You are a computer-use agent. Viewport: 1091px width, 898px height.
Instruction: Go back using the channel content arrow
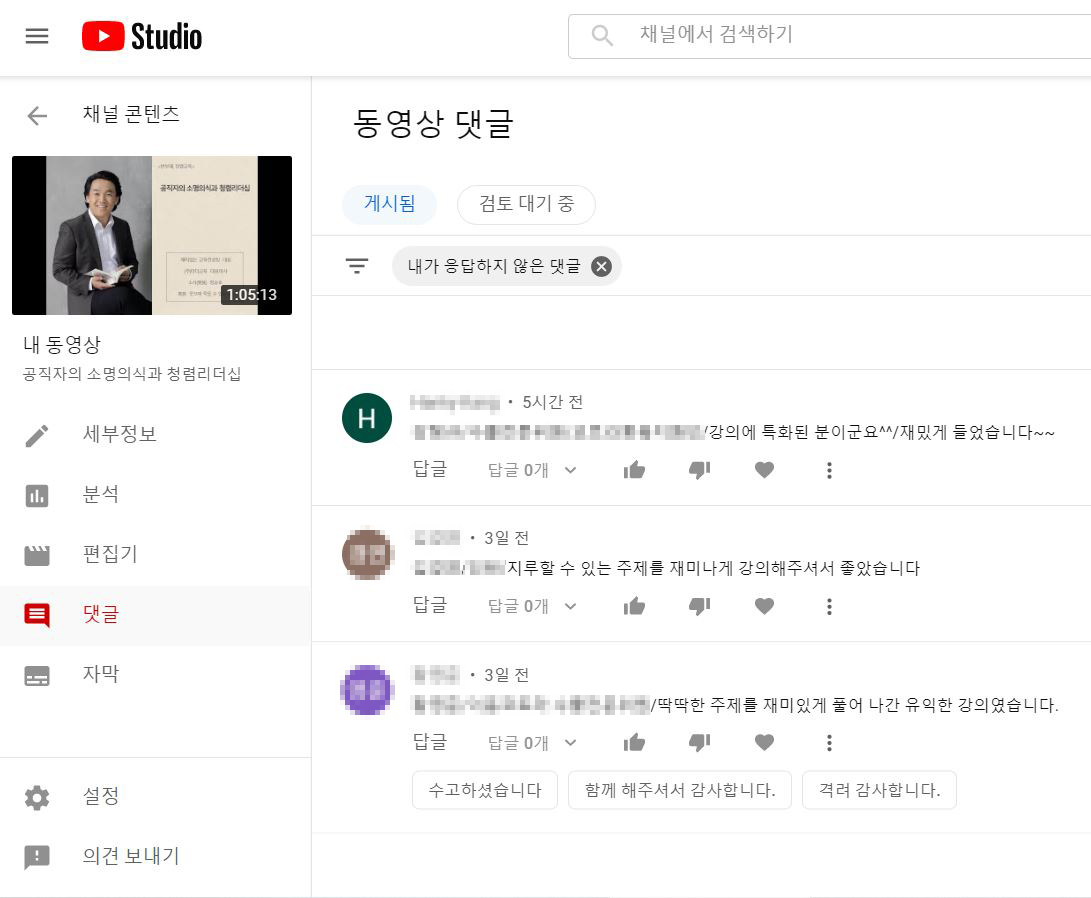coord(37,115)
